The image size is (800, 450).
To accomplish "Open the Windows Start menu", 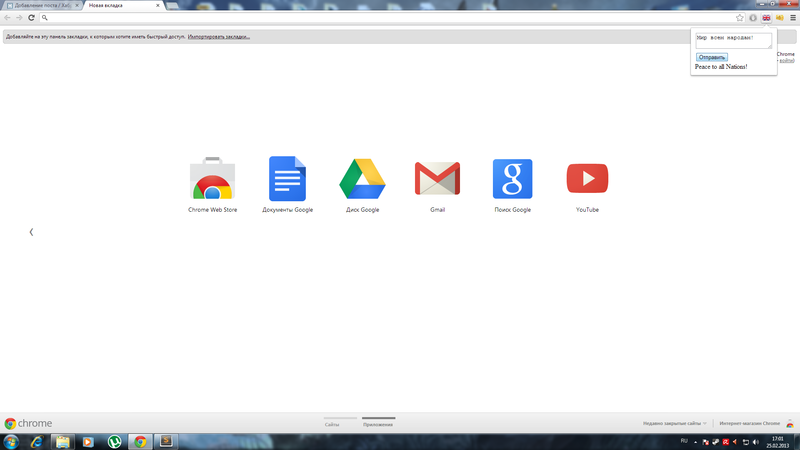I will tap(11, 442).
